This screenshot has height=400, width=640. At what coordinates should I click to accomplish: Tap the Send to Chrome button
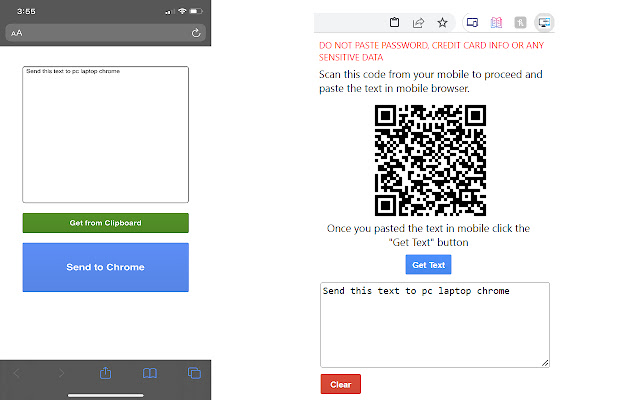click(x=106, y=267)
